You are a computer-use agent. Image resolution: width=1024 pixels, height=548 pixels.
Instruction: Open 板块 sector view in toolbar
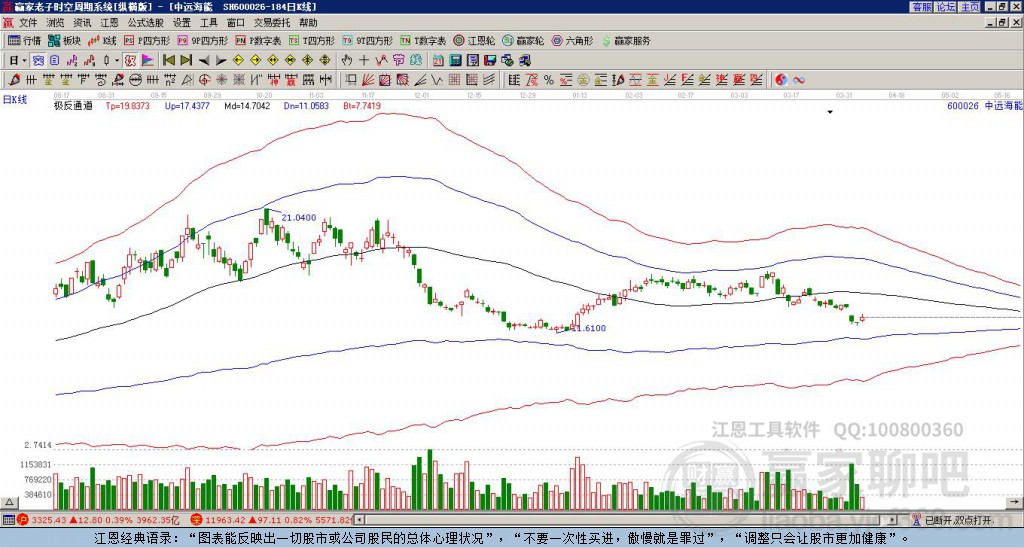(x=64, y=40)
